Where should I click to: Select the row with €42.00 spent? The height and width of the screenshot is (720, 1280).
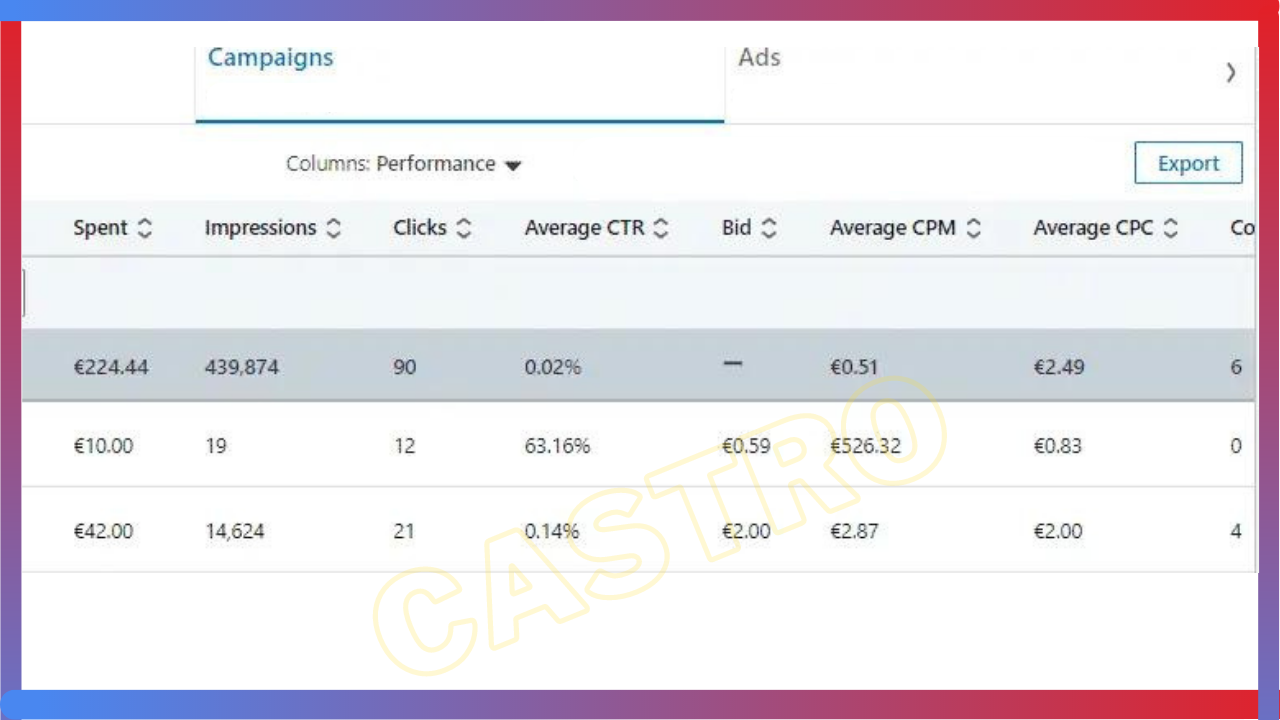coord(103,532)
